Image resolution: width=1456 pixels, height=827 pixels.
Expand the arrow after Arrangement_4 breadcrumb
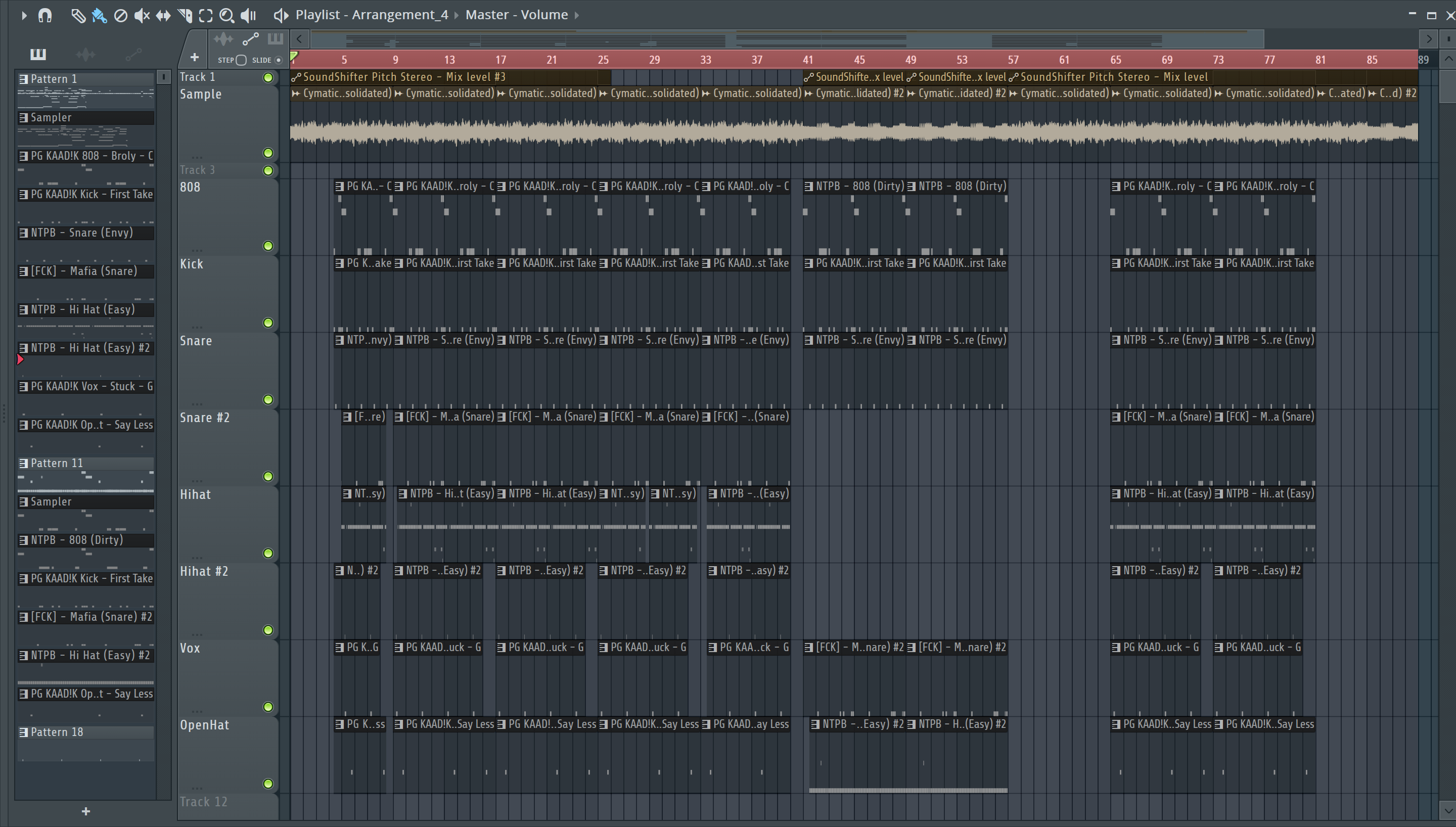point(457,15)
